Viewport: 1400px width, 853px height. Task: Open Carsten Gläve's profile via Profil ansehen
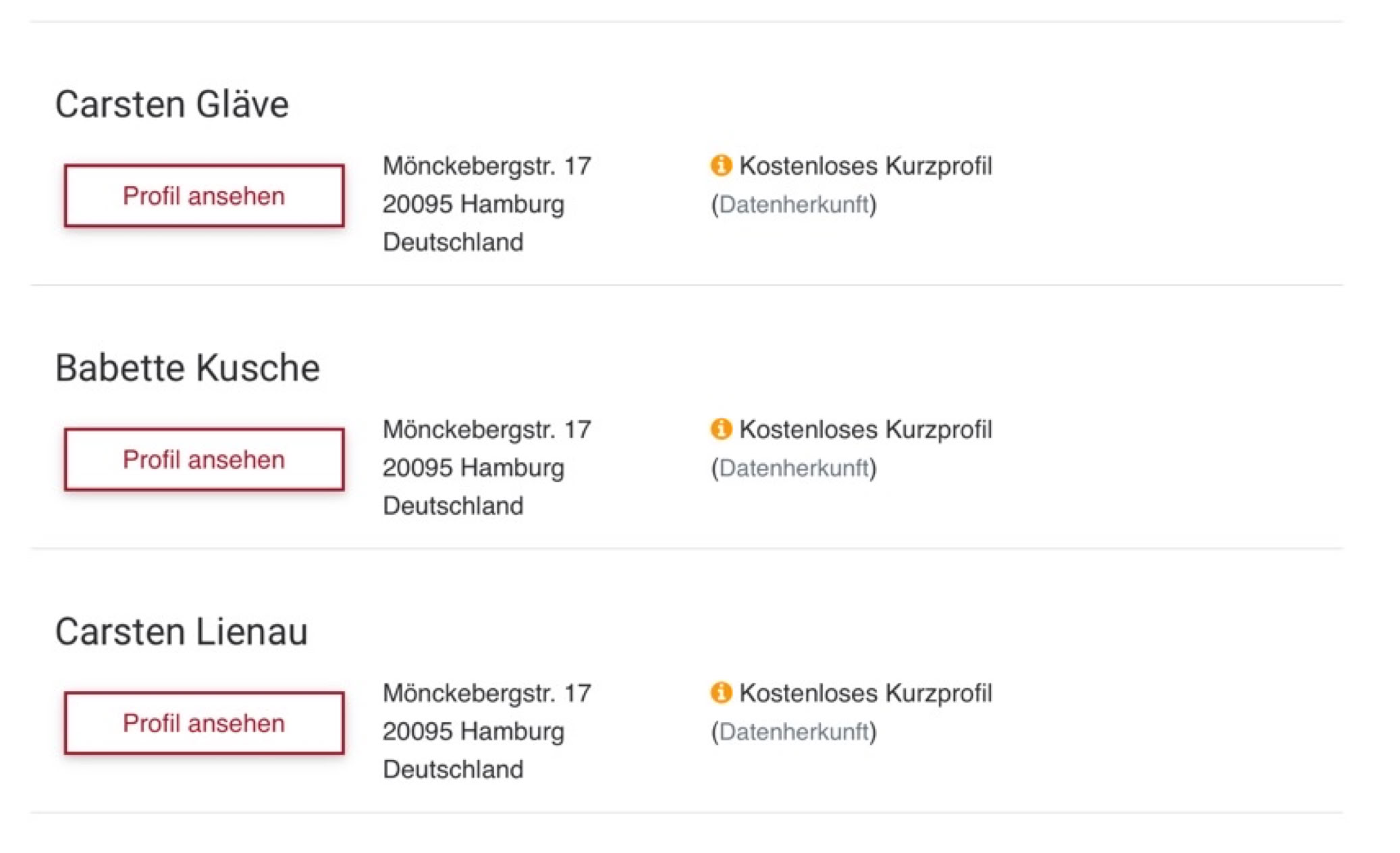pos(204,196)
